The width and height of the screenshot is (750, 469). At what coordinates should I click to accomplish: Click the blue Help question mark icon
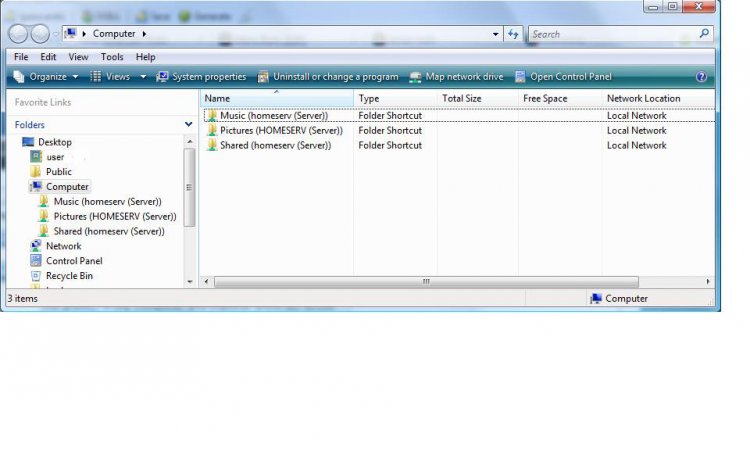coord(701,77)
